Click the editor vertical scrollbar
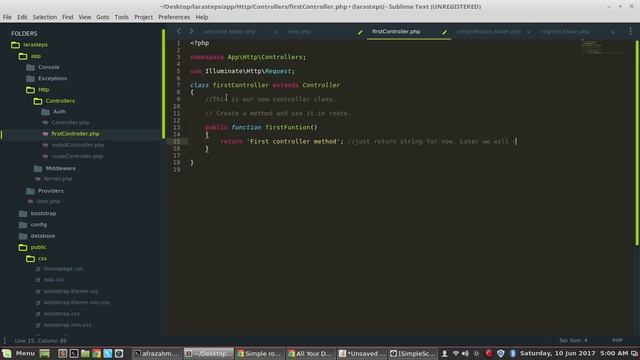Screen dimensions: 640x360 click(x=637, y=143)
